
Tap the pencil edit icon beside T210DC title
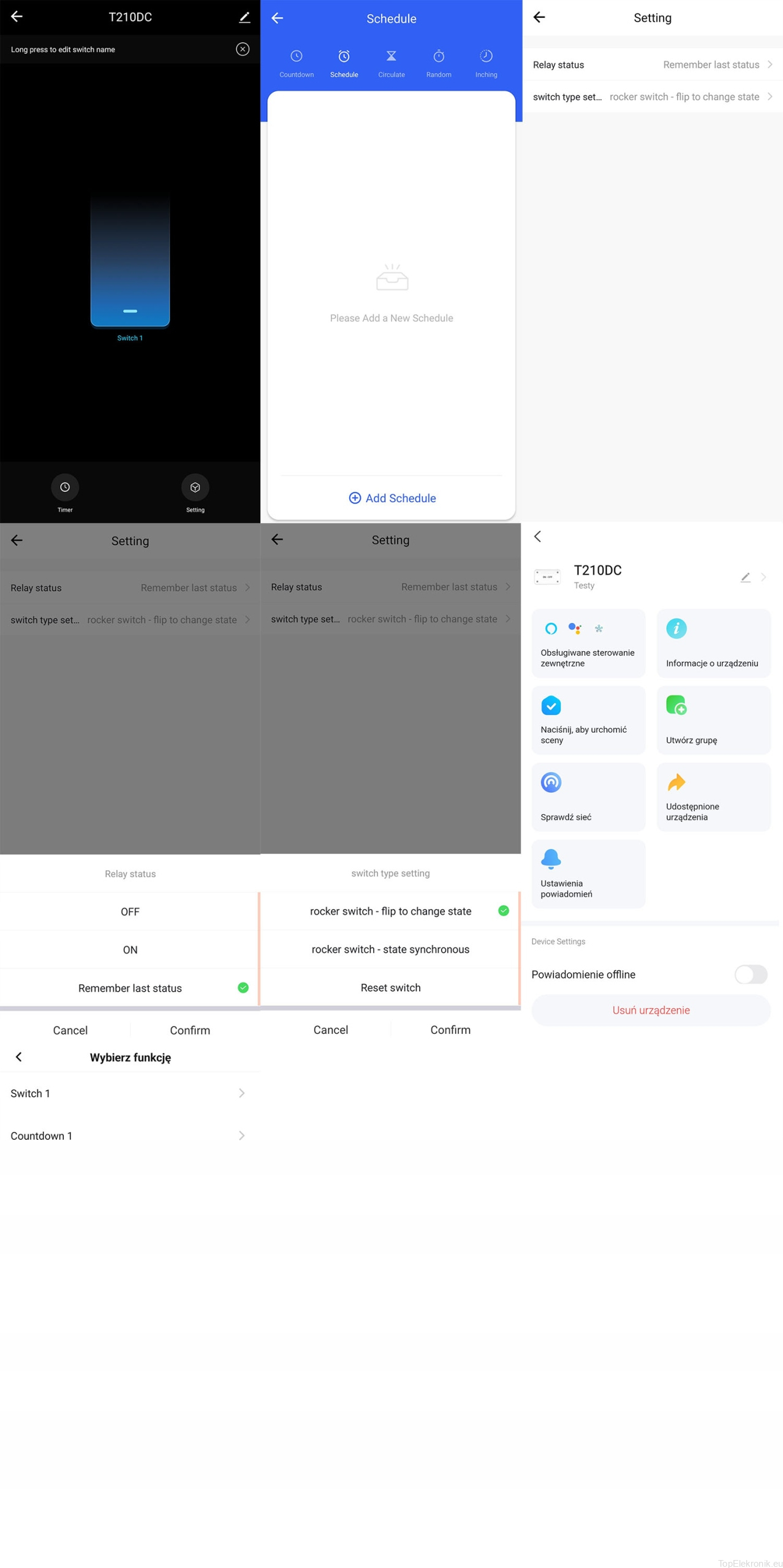pos(244,17)
